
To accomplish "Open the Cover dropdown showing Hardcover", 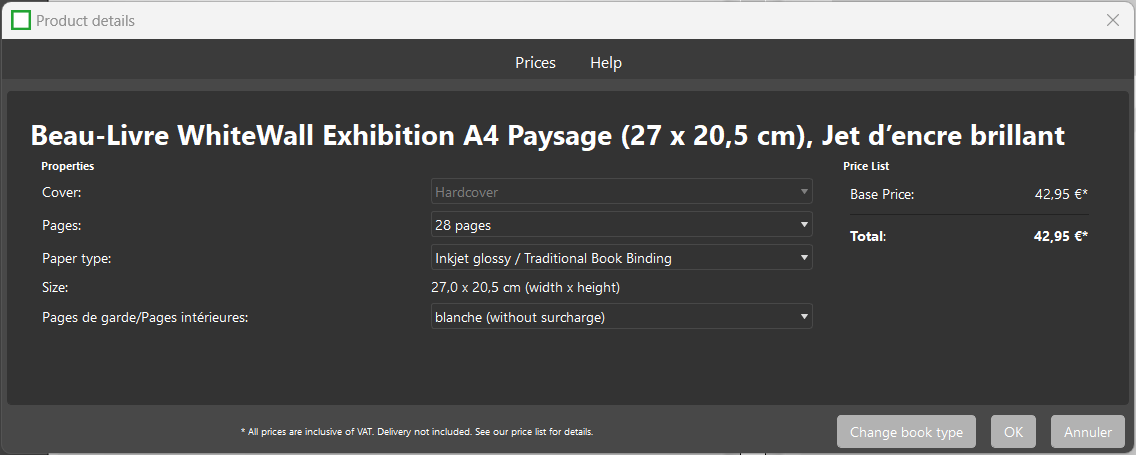I will tap(622, 192).
